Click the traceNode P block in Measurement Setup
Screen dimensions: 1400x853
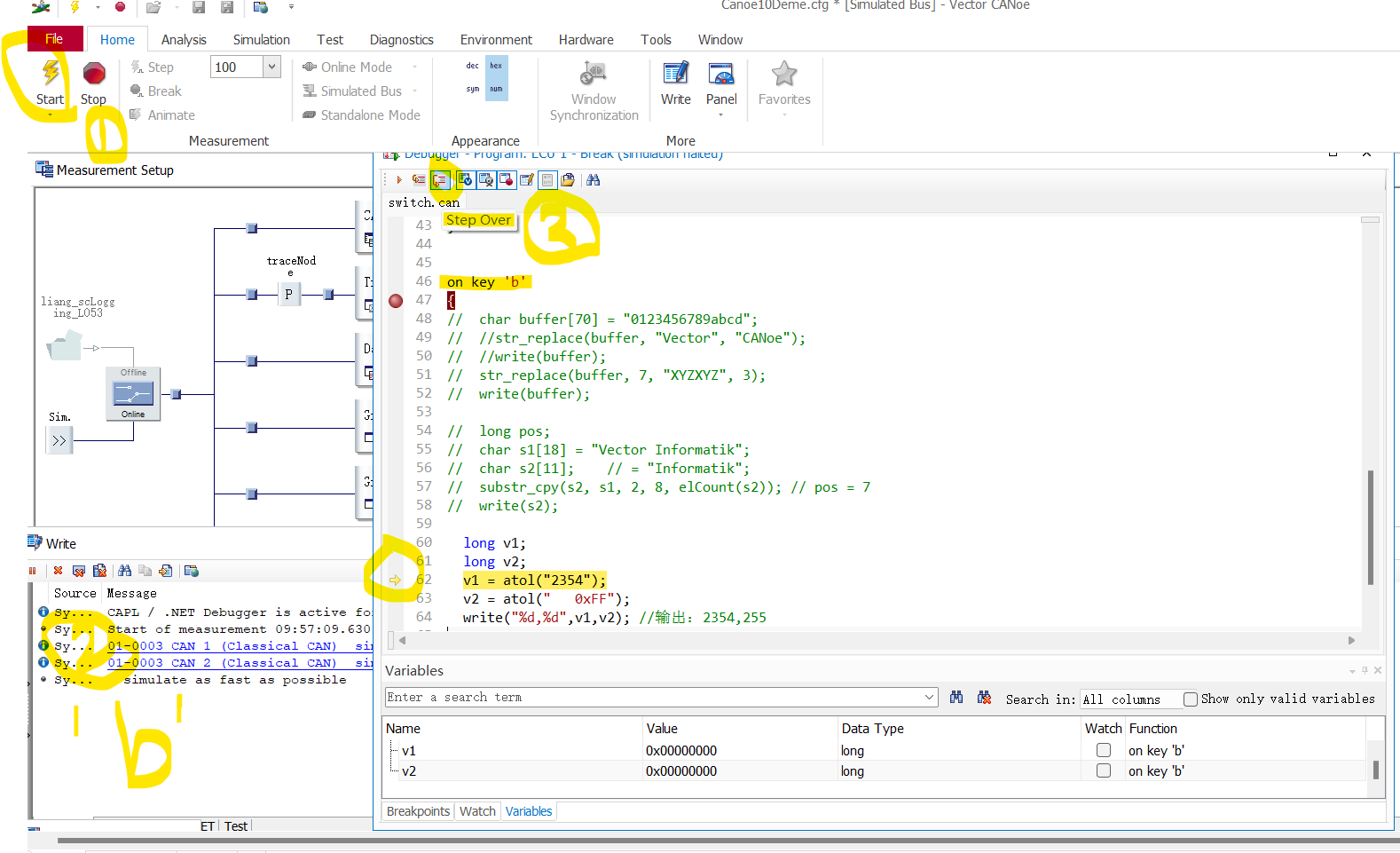click(x=288, y=294)
